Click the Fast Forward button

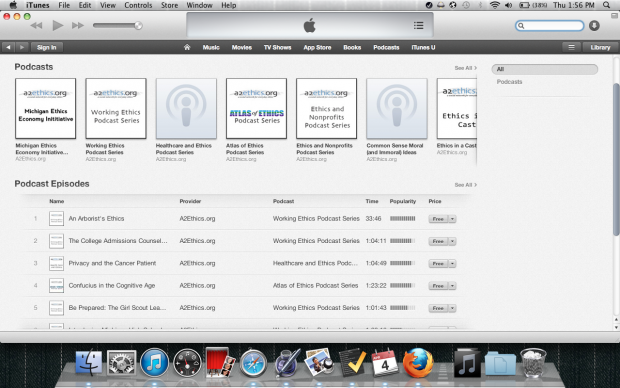click(78, 26)
